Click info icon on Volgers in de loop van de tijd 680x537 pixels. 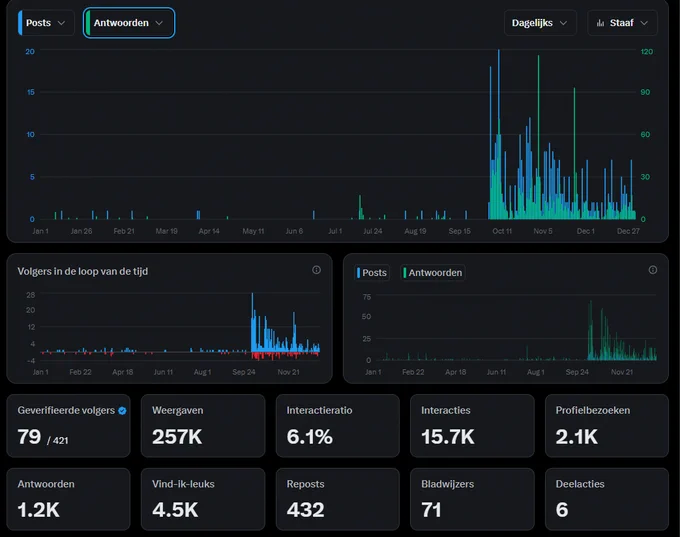tap(317, 270)
